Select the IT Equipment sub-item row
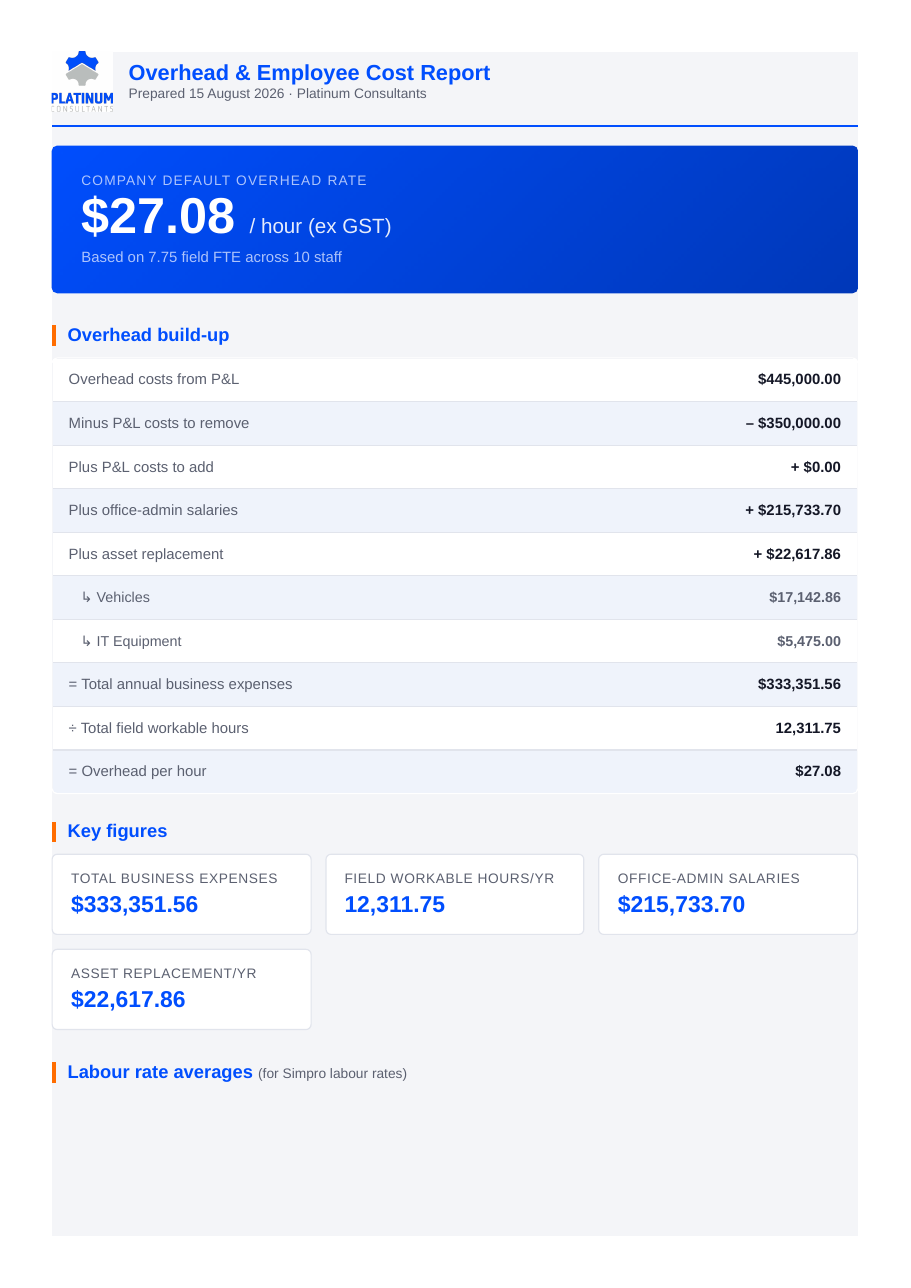 point(455,641)
